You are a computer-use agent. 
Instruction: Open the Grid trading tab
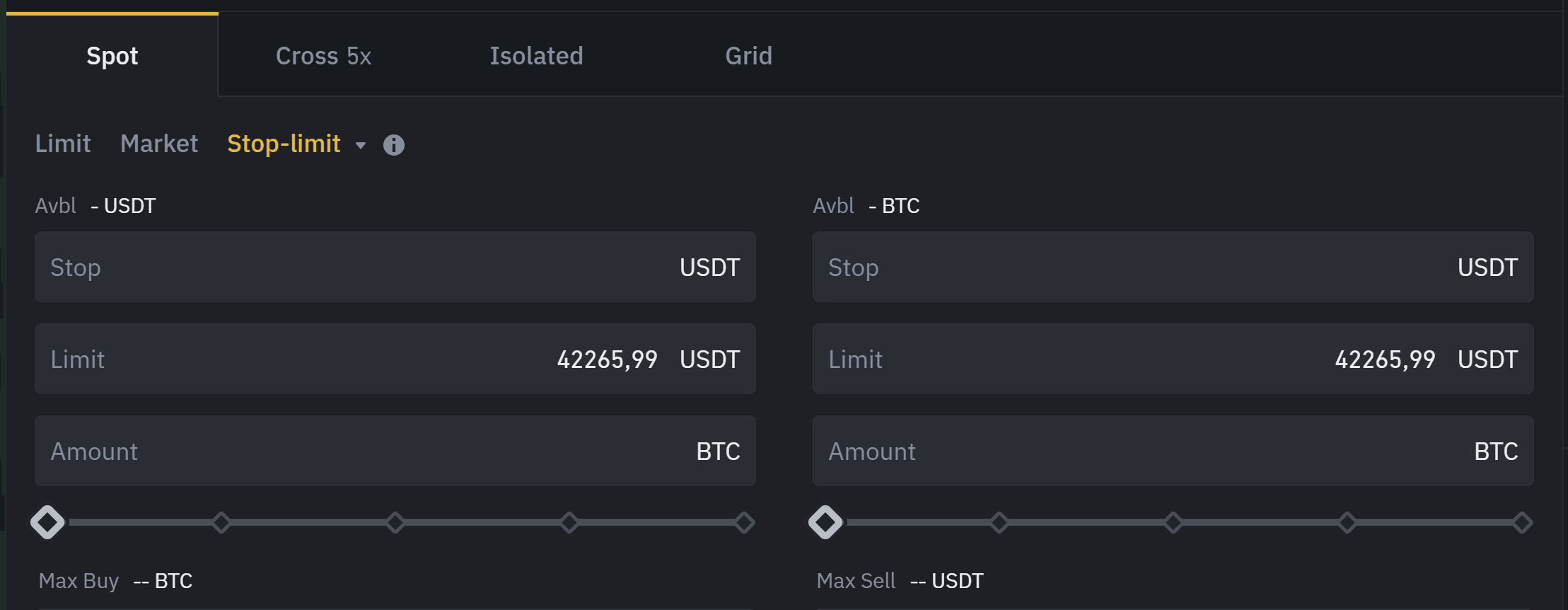tap(748, 55)
